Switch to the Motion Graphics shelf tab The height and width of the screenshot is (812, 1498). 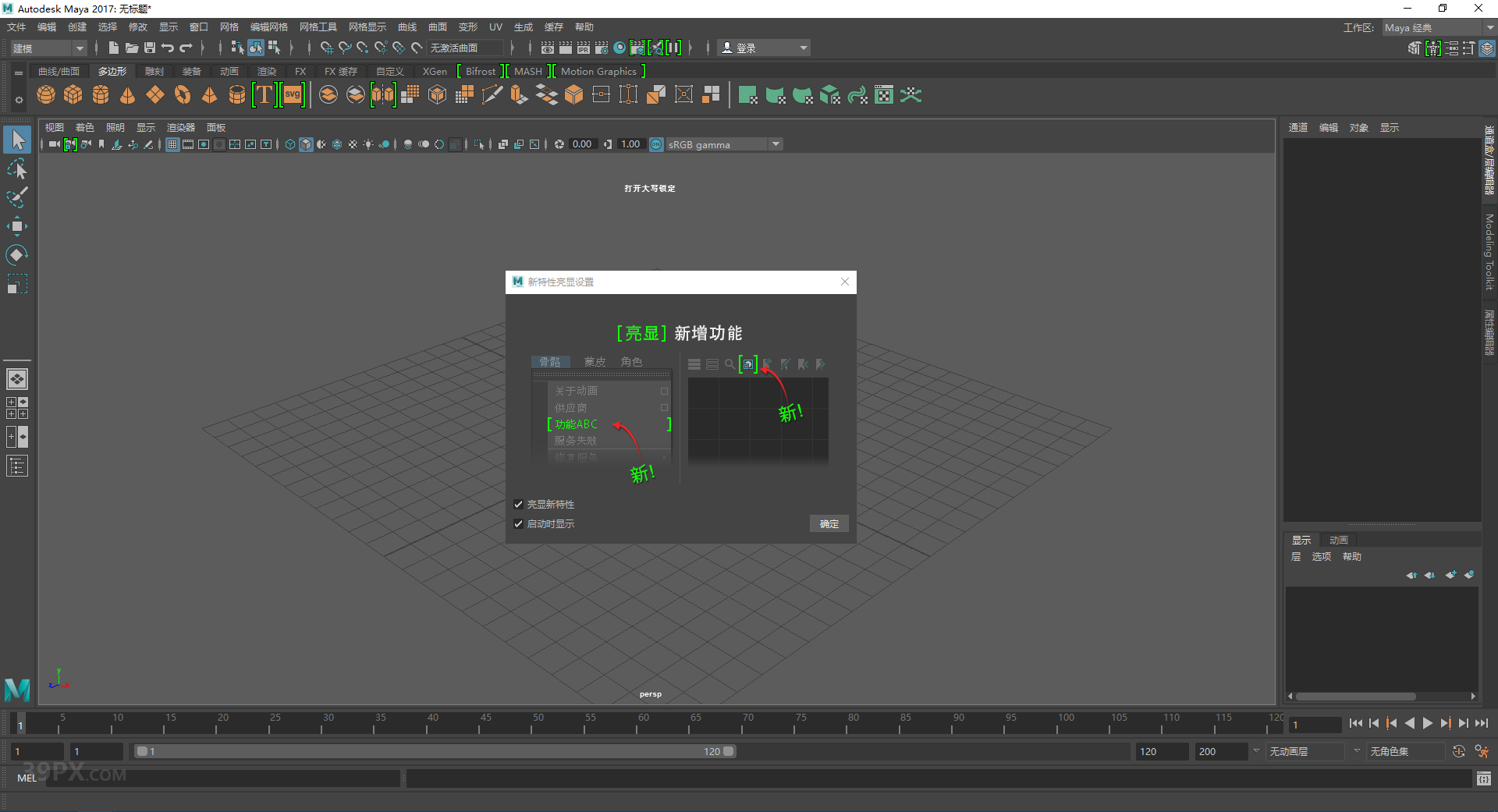(598, 71)
